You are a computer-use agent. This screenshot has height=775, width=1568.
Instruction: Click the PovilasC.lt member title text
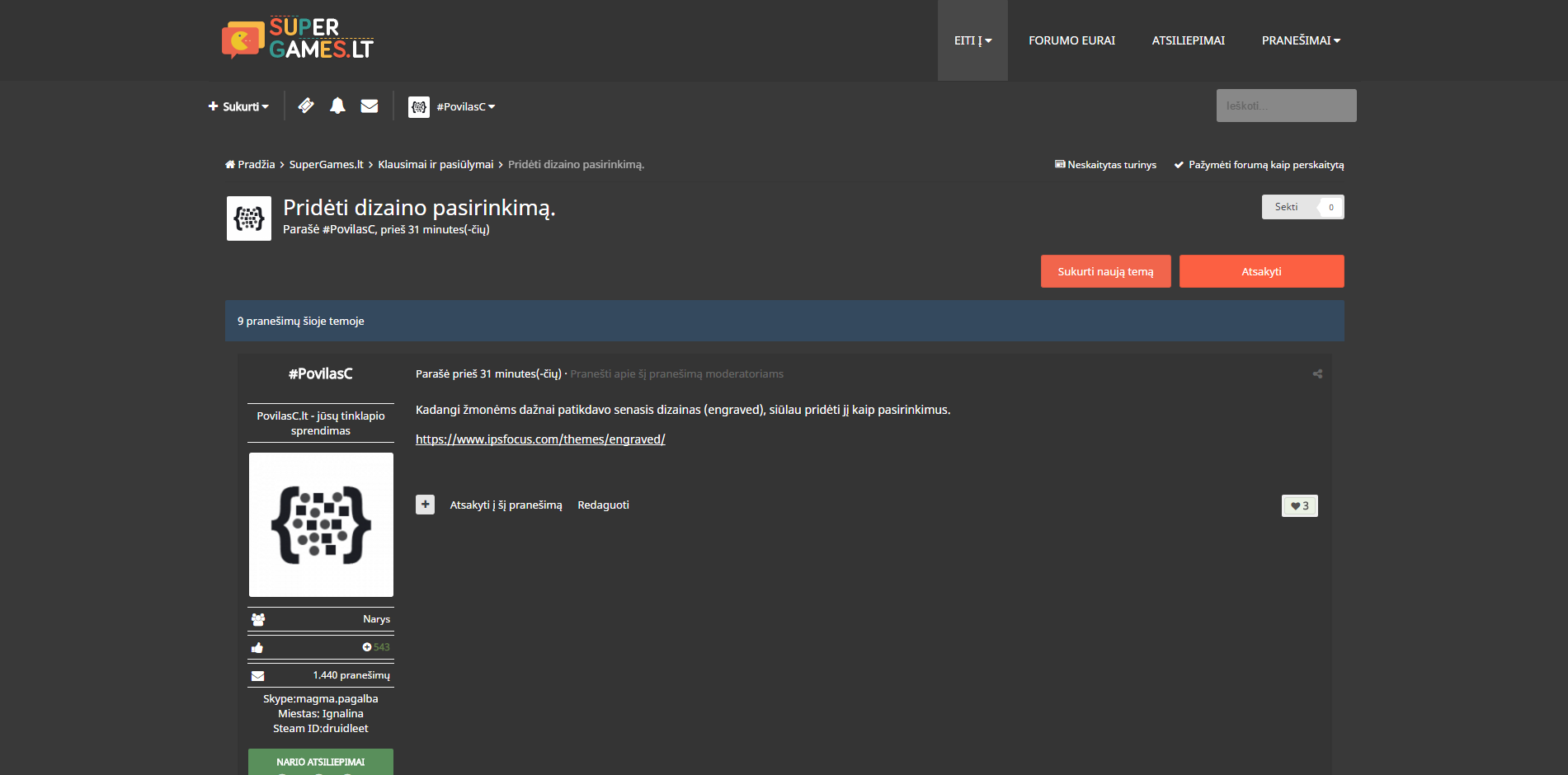321,423
